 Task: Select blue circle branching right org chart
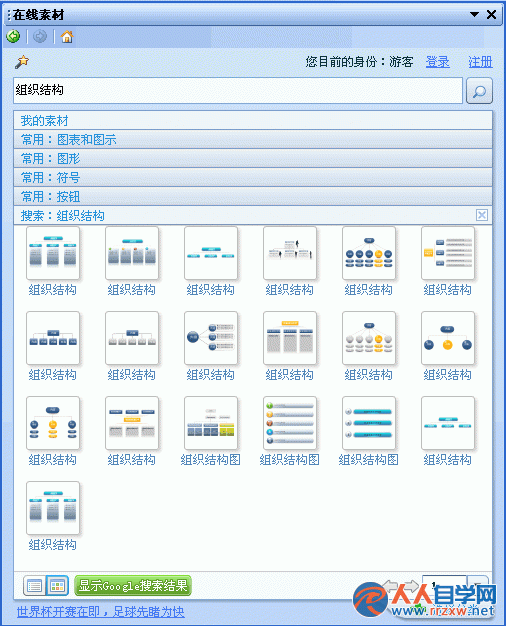tap(211, 338)
